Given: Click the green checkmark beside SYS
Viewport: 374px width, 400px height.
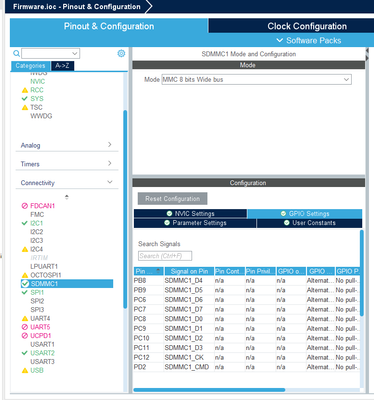Looking at the screenshot, I should click(25, 99).
